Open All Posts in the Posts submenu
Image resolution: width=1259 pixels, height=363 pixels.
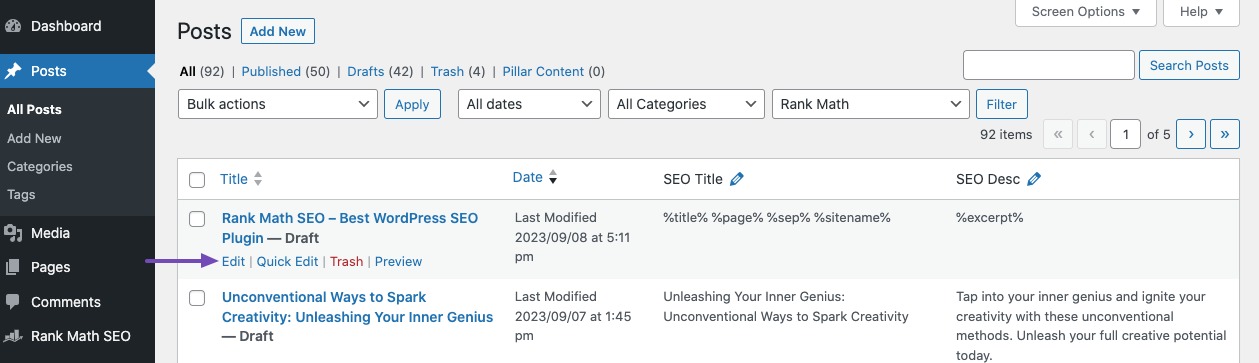click(34, 110)
